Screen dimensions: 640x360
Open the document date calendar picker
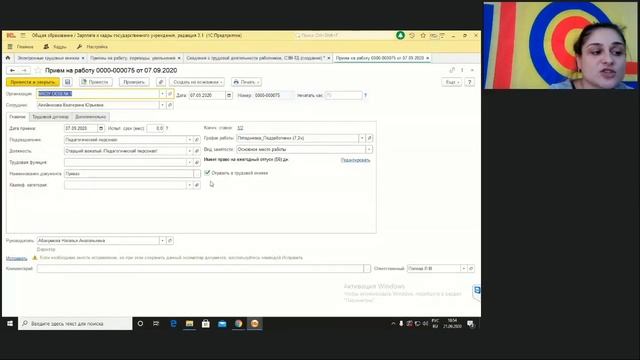click(229, 95)
